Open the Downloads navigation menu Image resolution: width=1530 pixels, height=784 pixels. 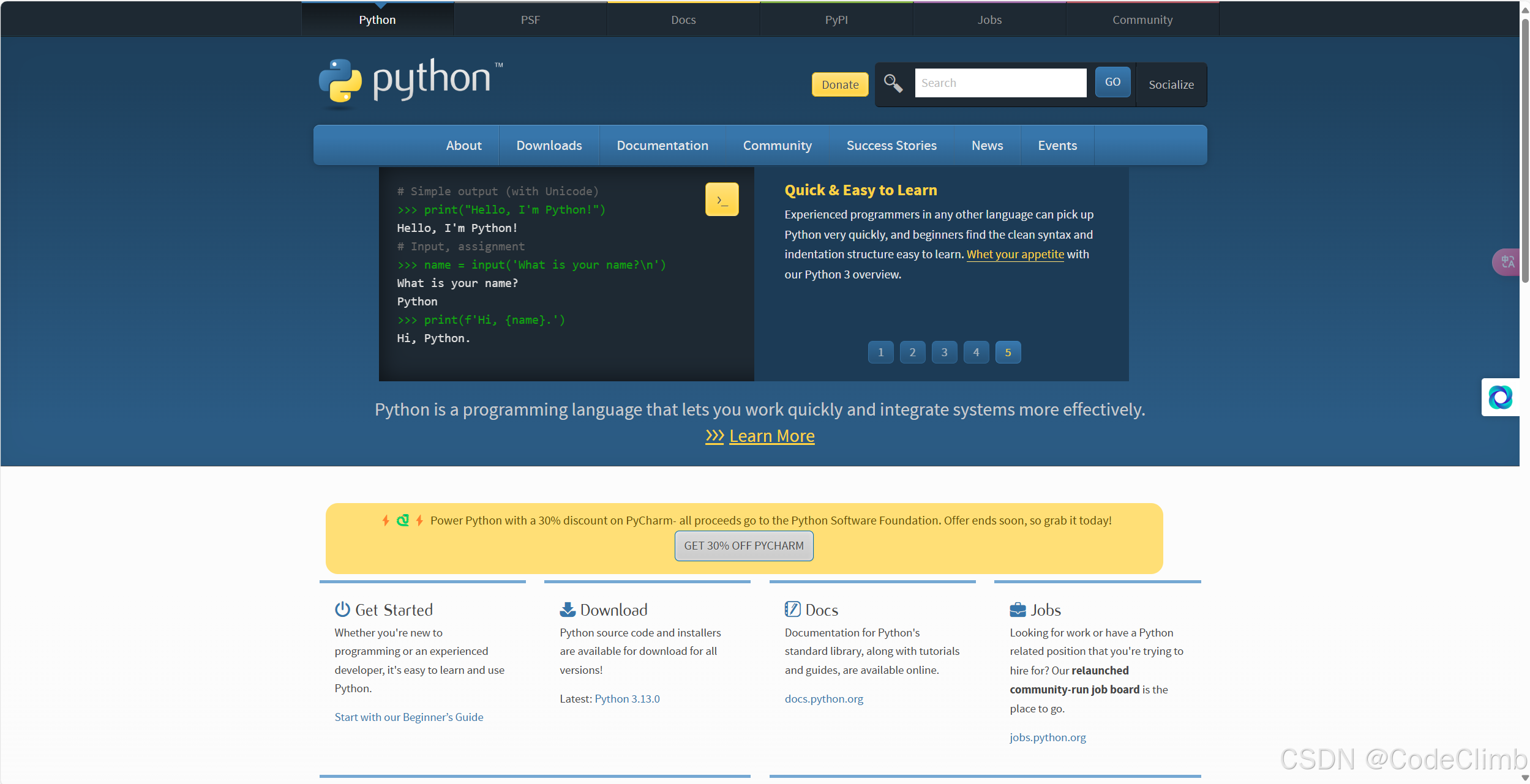click(x=549, y=146)
